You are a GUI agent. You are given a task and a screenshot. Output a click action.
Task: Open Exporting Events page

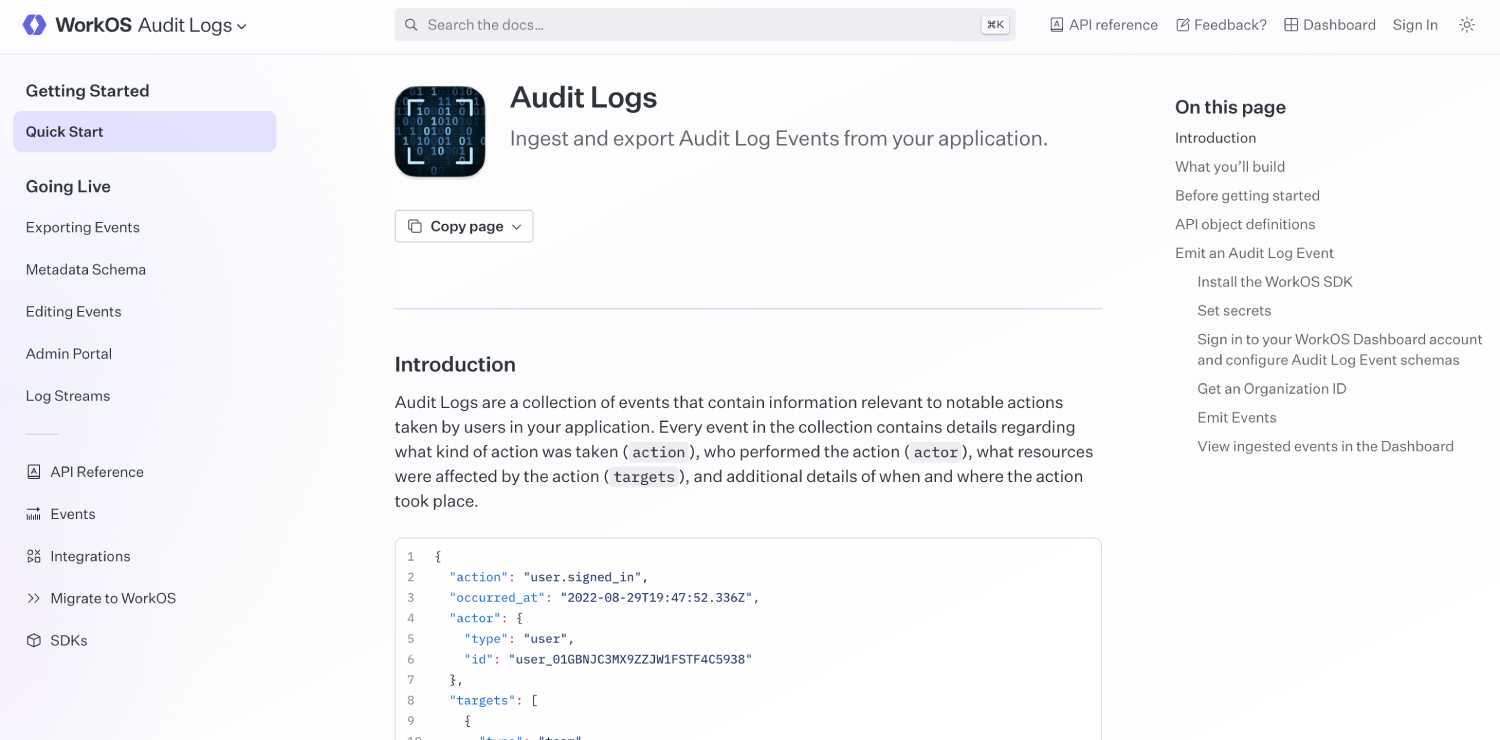83,227
